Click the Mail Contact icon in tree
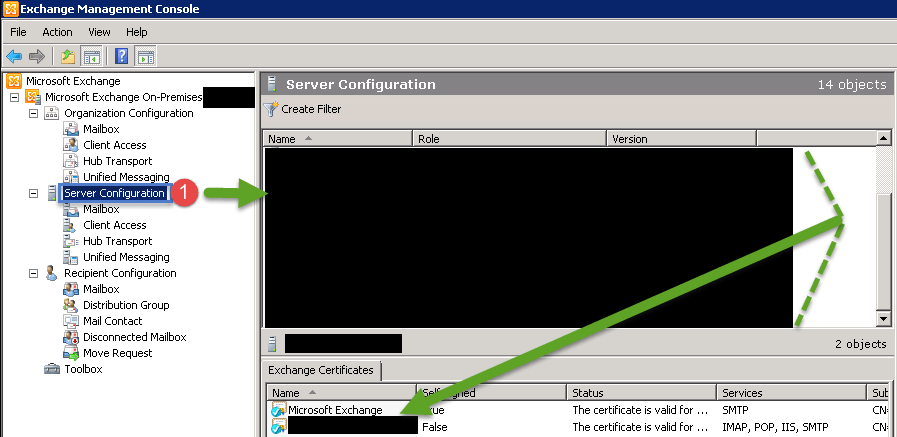This screenshot has width=897, height=437. tap(71, 321)
